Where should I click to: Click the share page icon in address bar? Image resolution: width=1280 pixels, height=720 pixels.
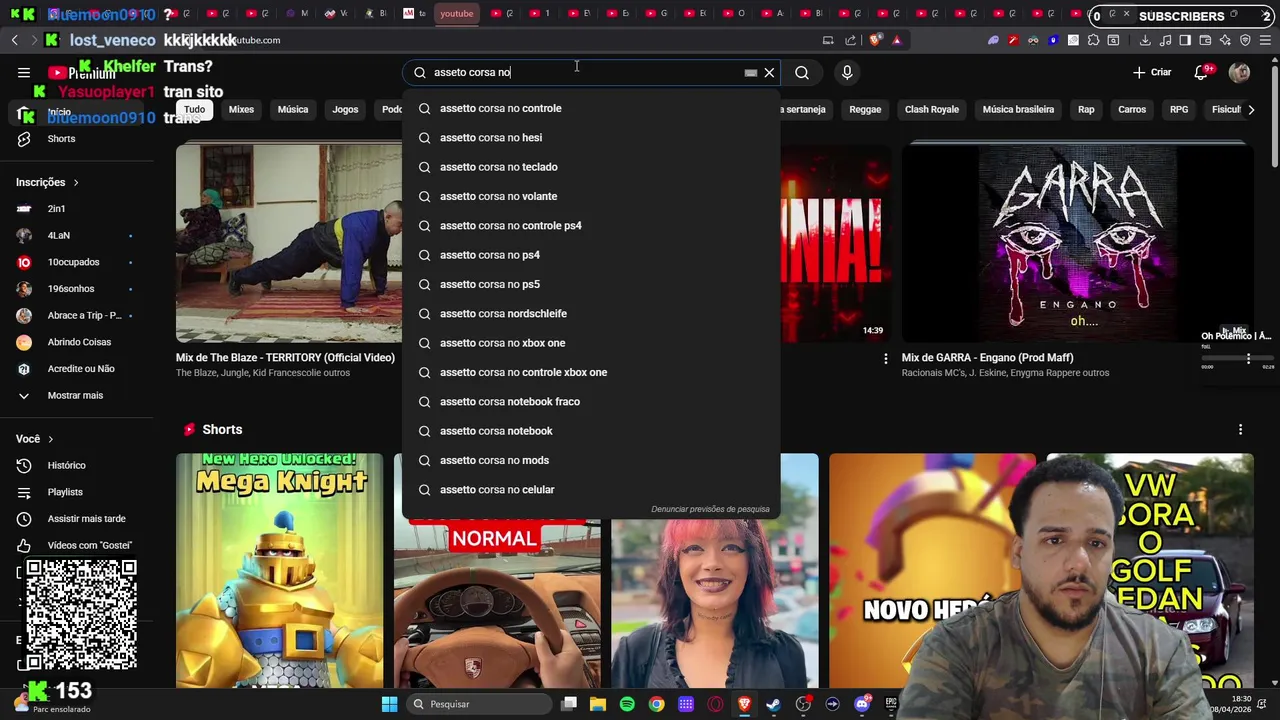point(850,40)
